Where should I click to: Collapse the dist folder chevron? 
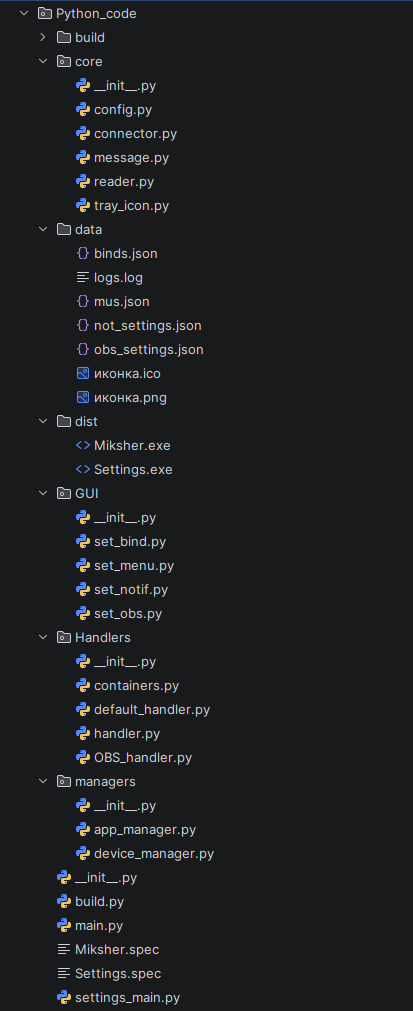point(43,422)
